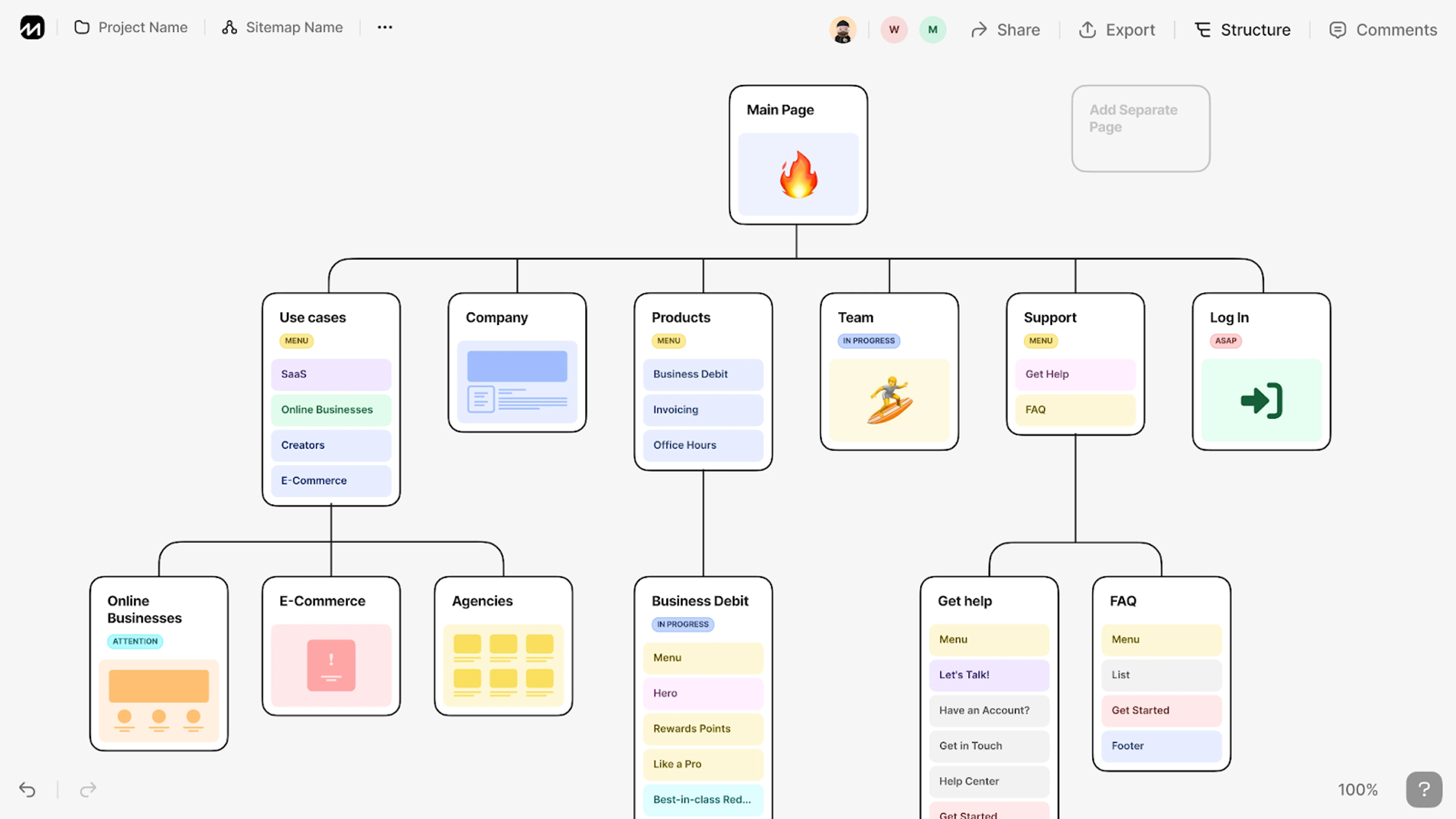Select Get Help block in Support
The width and height of the screenshot is (1456, 819).
(1076, 375)
